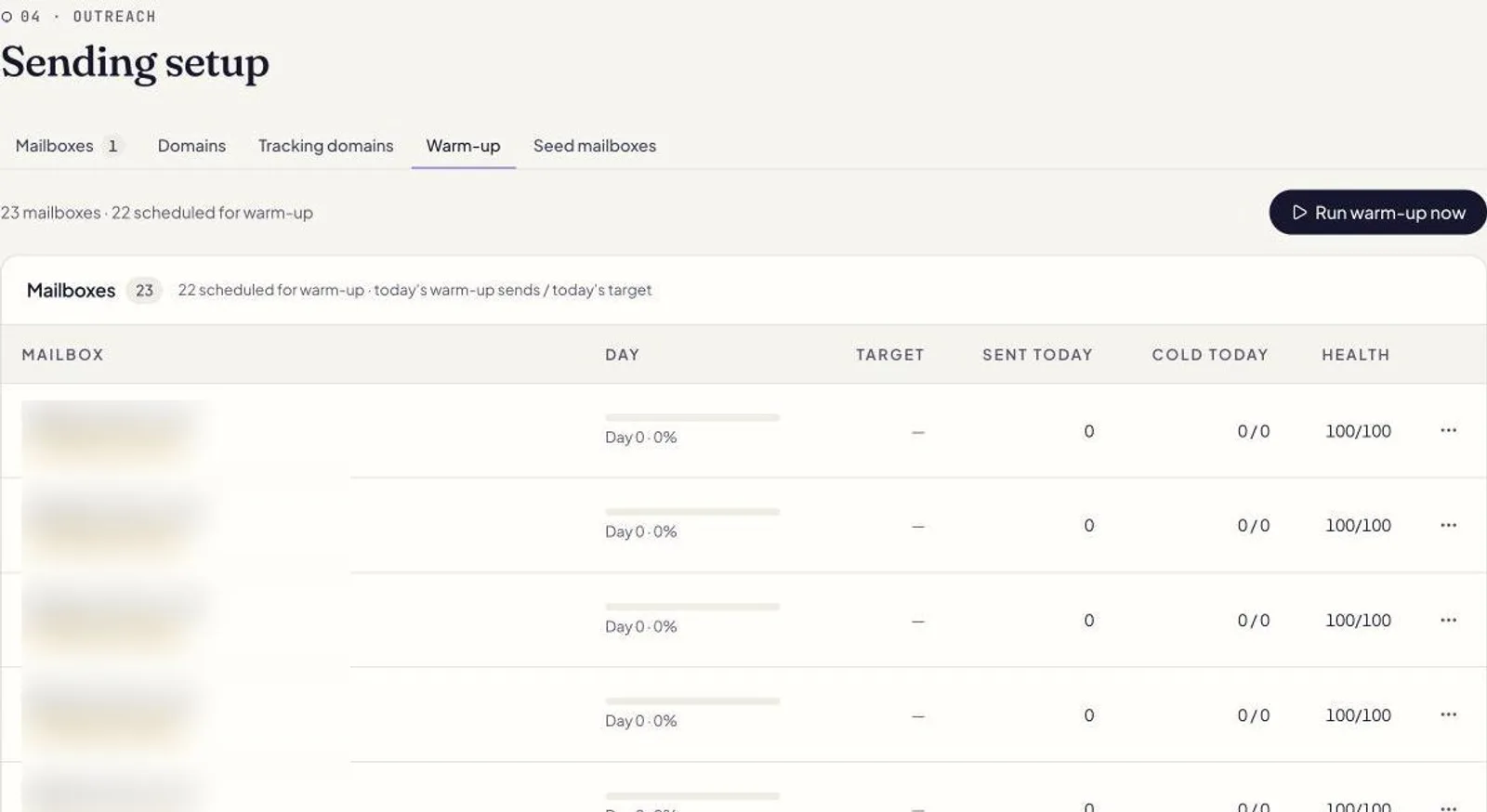Open more options for the third mailbox row
This screenshot has height=812, width=1487.
pos(1448,620)
